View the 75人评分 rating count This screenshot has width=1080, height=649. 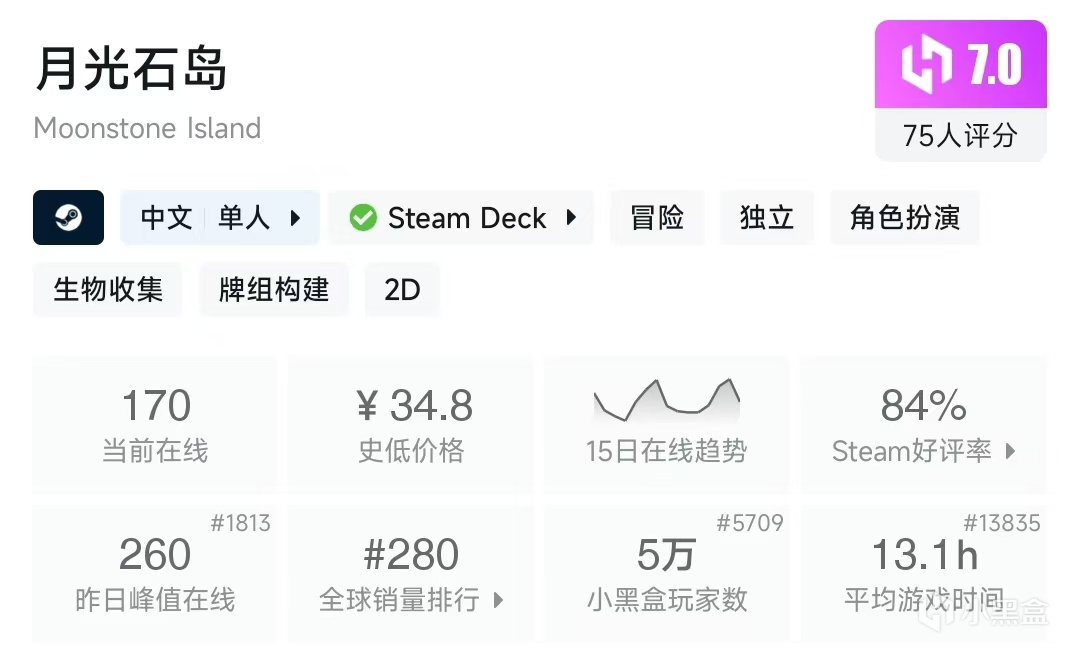pyautogui.click(x=960, y=135)
